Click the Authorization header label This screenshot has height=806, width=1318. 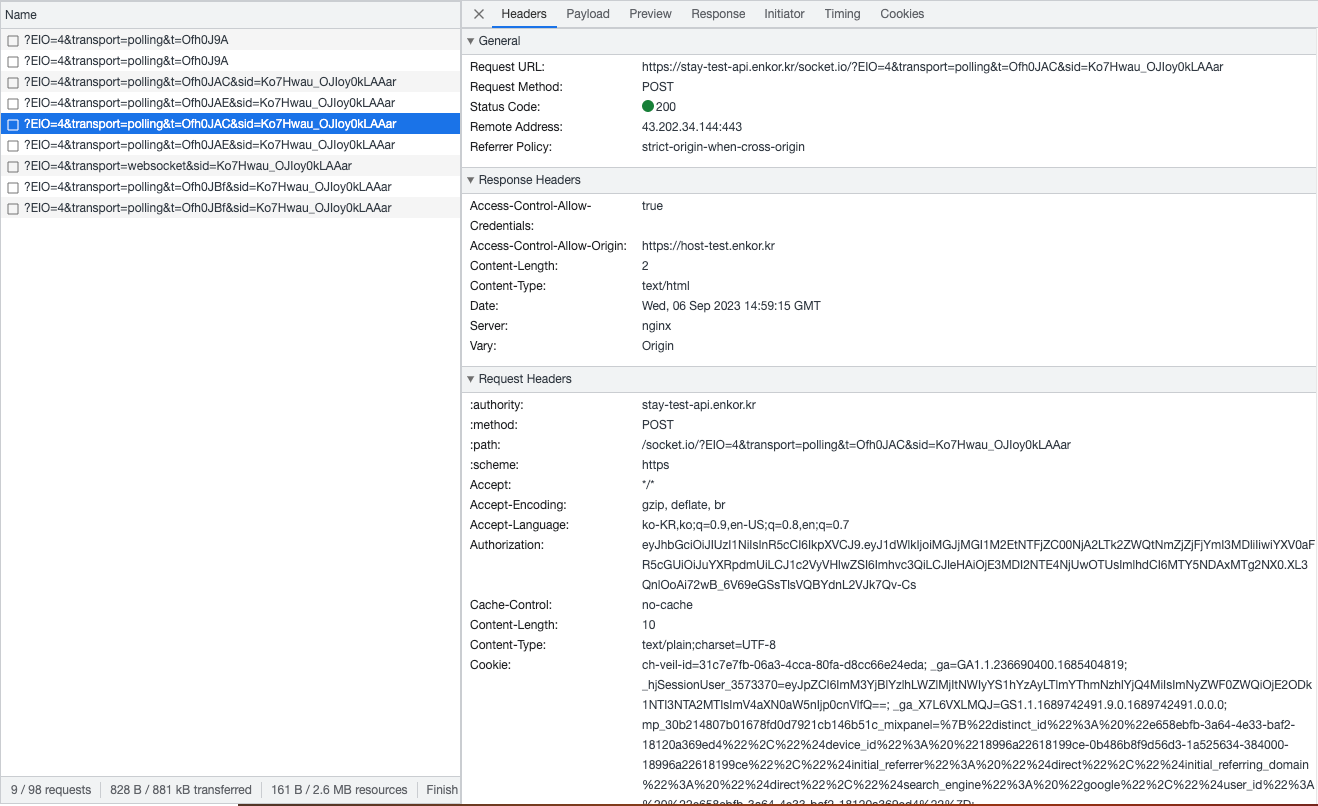pos(507,545)
